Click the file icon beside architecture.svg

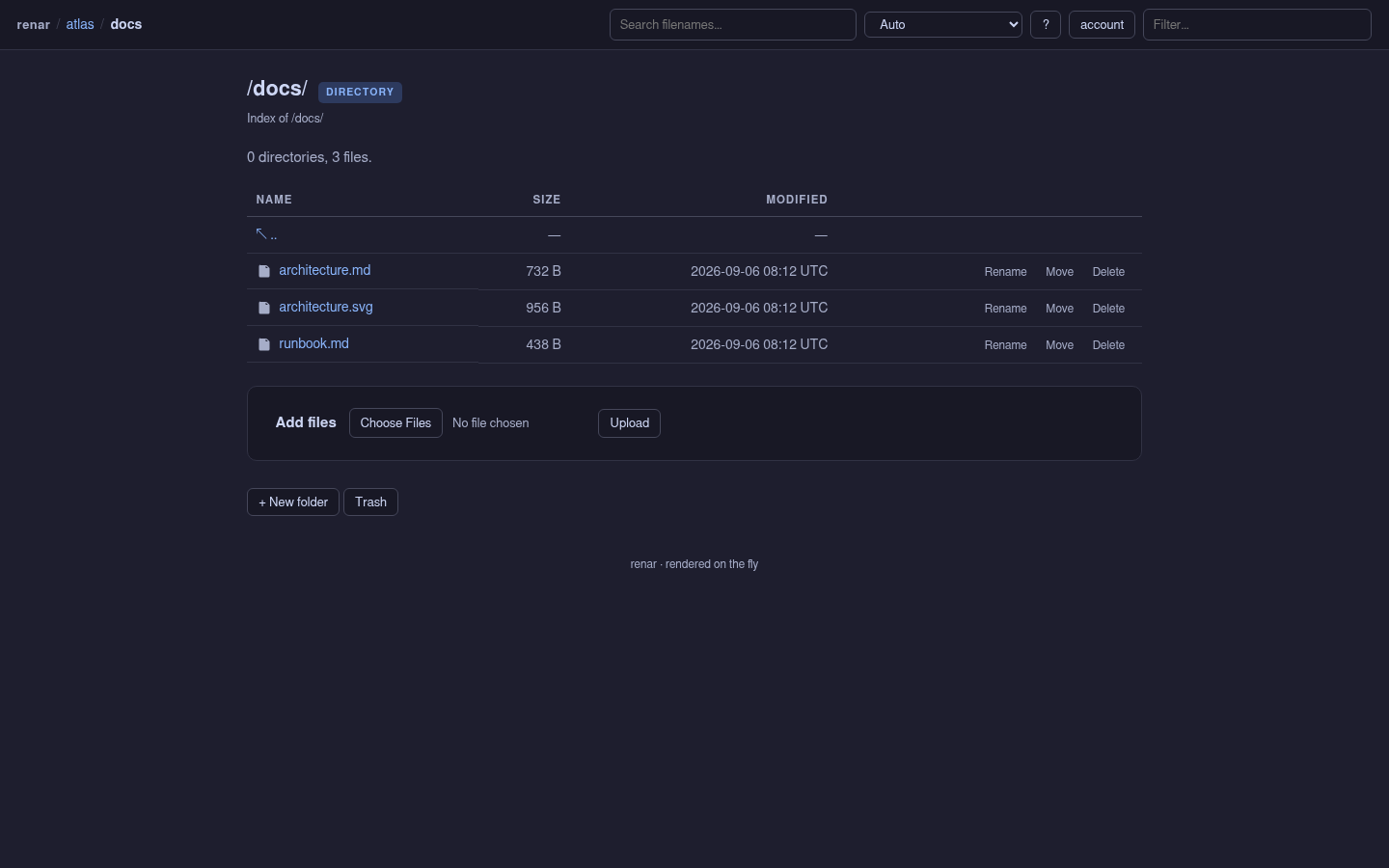[x=264, y=309]
